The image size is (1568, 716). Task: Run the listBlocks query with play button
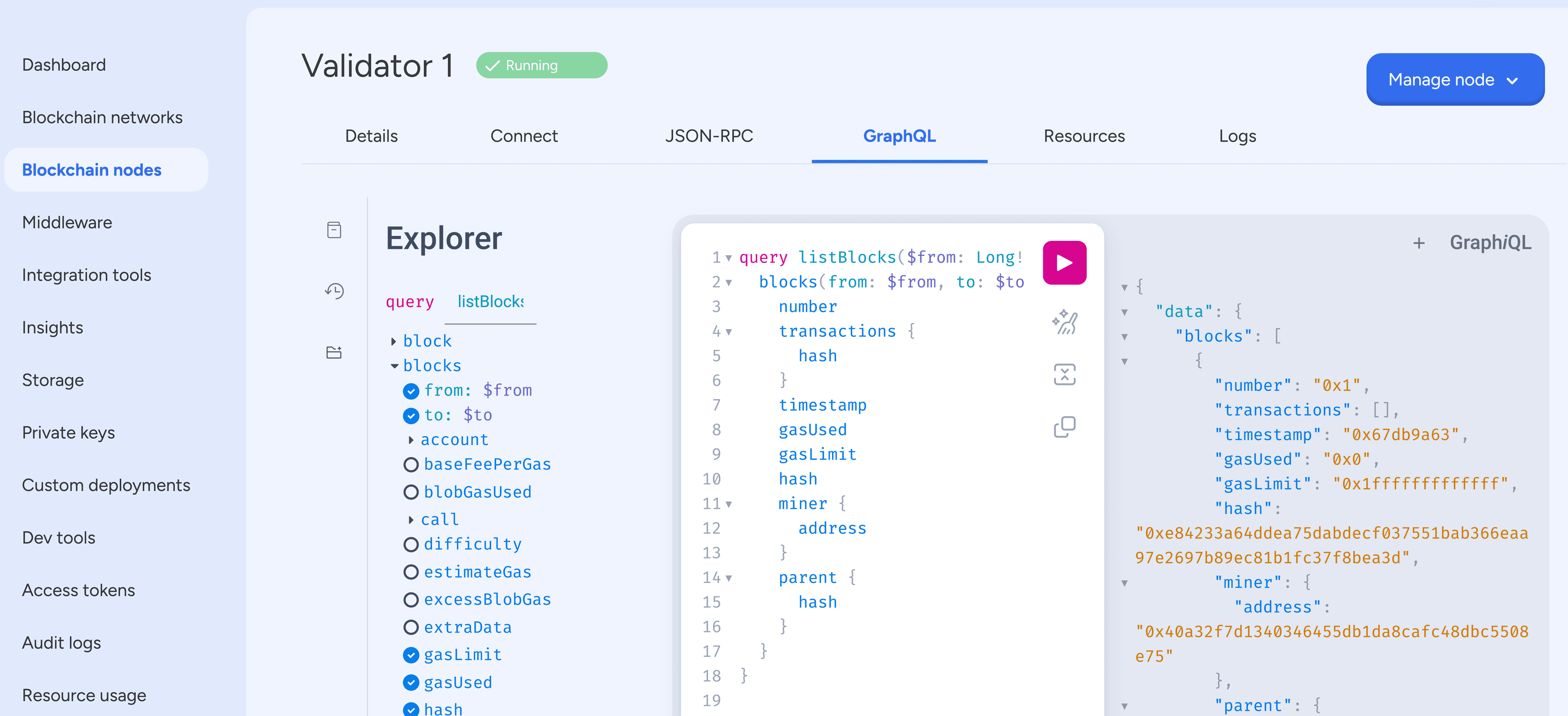pyautogui.click(x=1064, y=263)
